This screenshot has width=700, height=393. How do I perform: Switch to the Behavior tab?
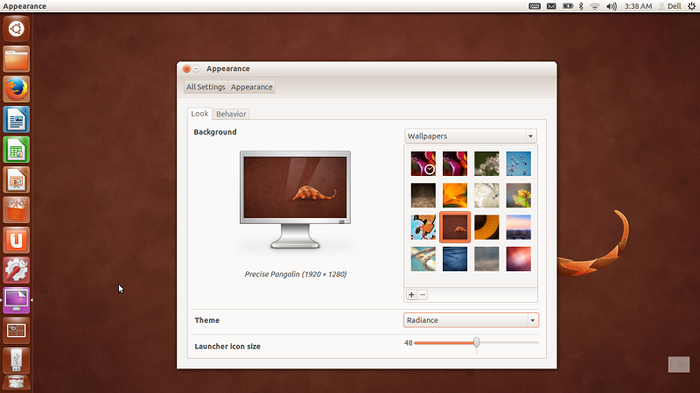(231, 114)
